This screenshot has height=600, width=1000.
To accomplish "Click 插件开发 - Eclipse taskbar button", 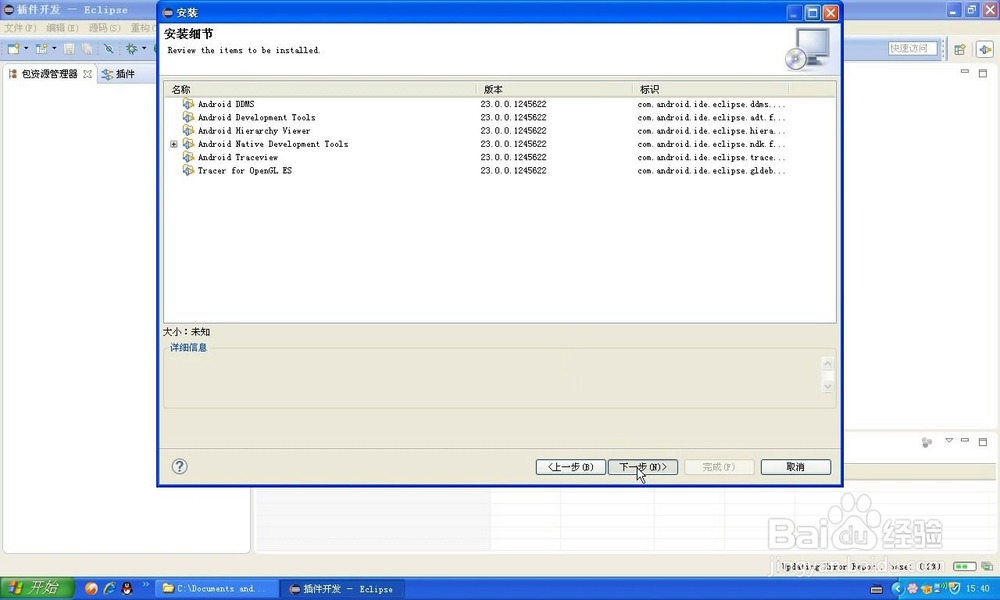I will point(344,589).
